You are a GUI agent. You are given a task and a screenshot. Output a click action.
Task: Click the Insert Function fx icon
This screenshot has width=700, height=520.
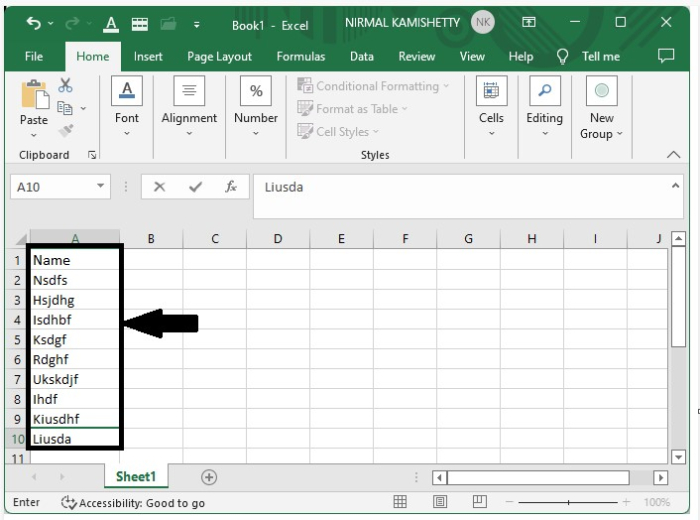point(231,187)
